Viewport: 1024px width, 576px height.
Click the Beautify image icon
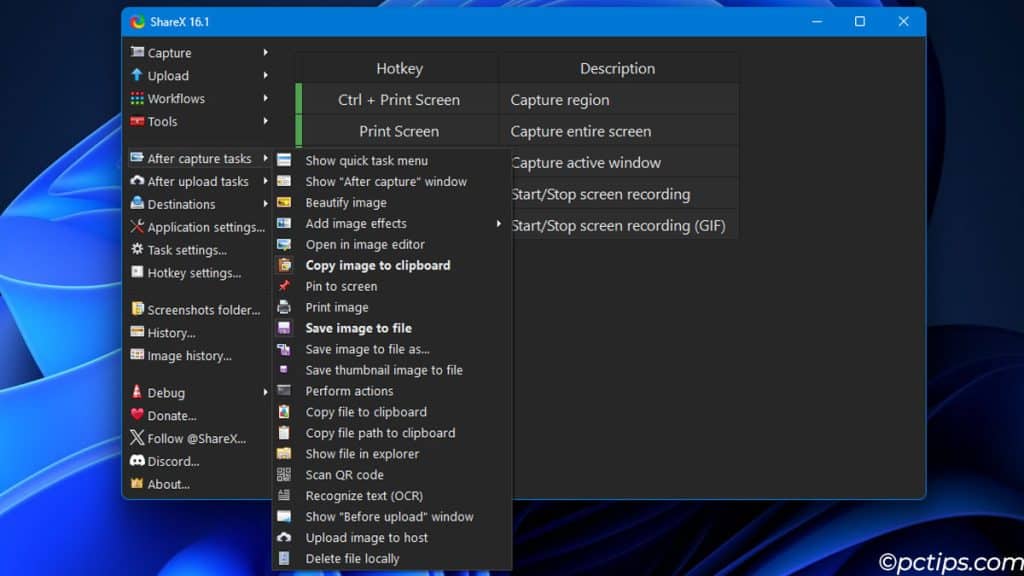pos(284,202)
